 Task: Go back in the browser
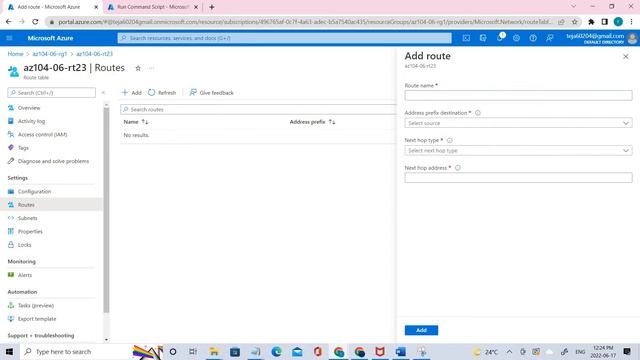click(9, 22)
